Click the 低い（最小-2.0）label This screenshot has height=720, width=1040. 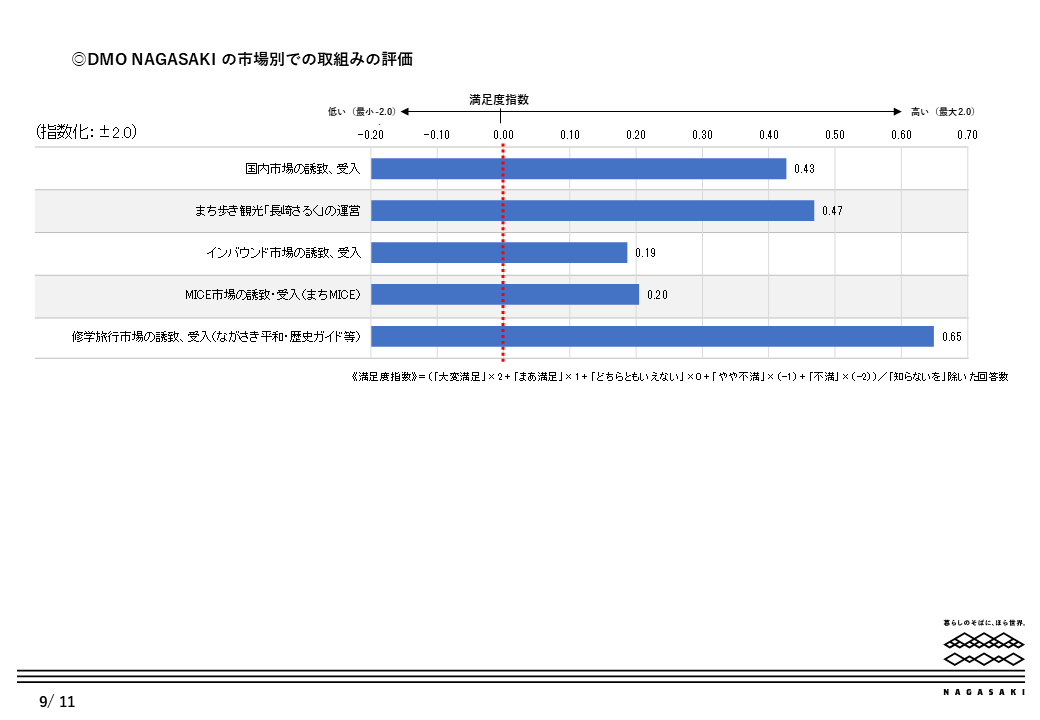point(361,111)
